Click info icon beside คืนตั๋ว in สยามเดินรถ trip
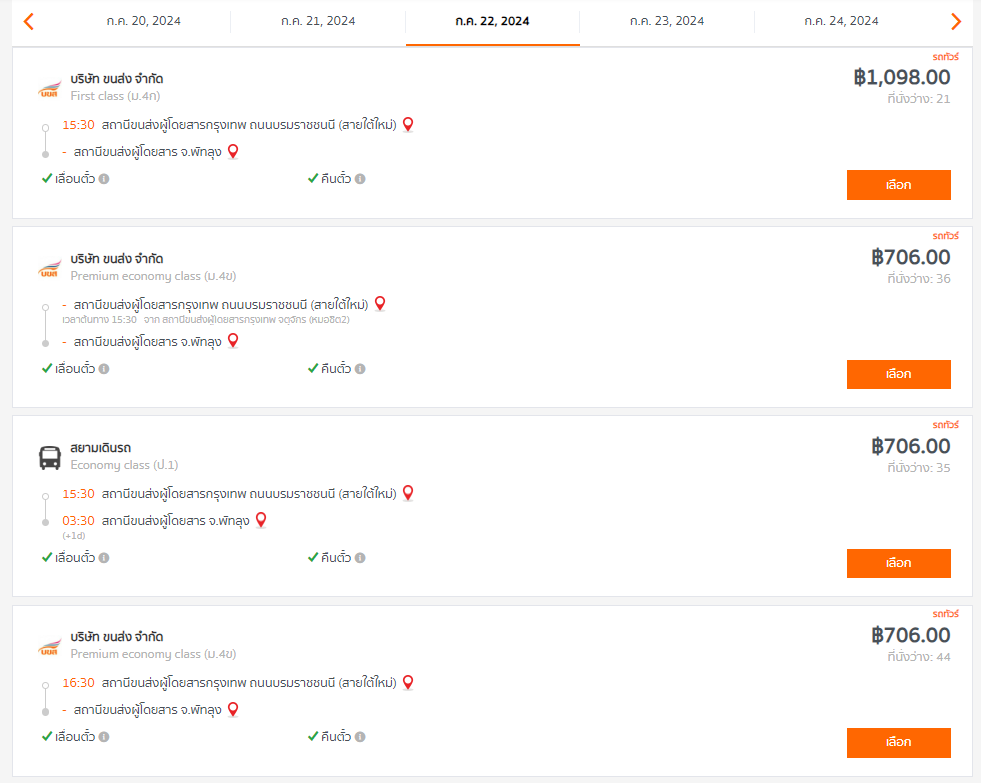 (360, 557)
